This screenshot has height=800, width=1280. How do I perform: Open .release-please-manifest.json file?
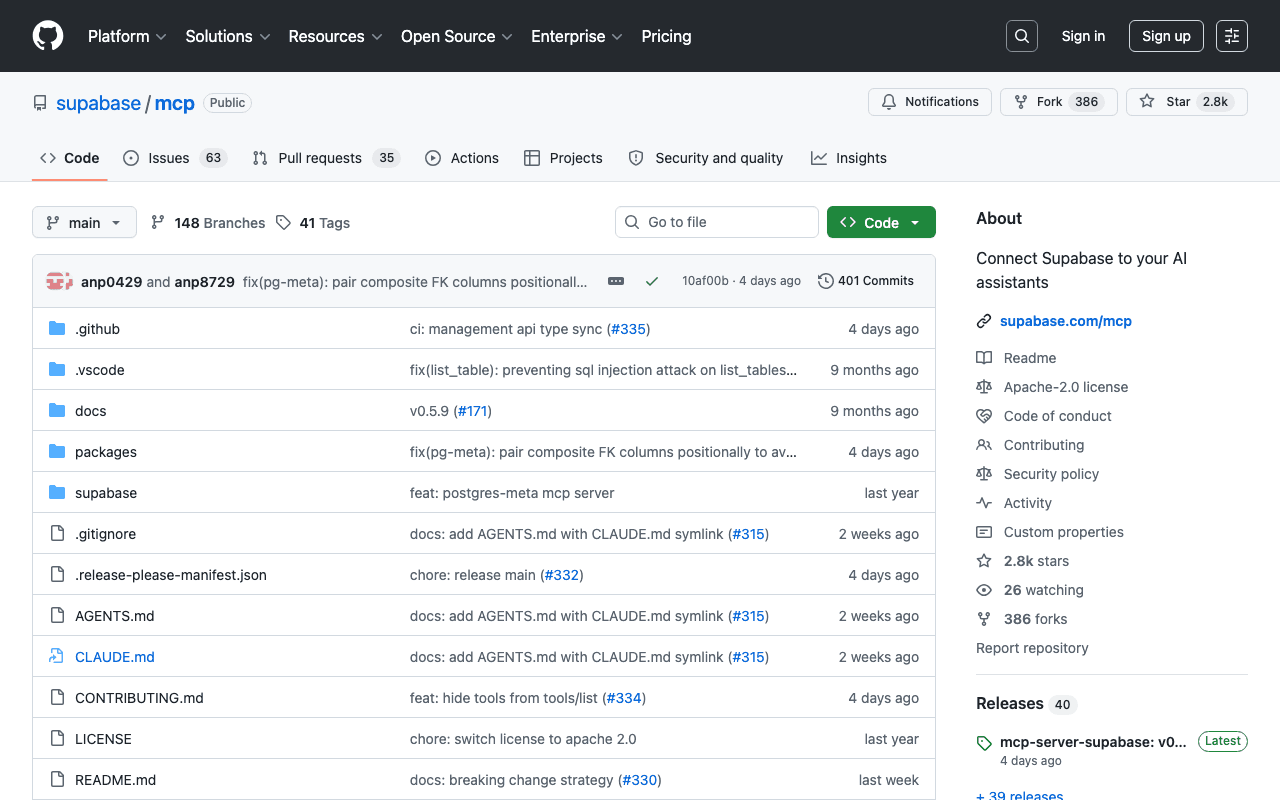(171, 575)
